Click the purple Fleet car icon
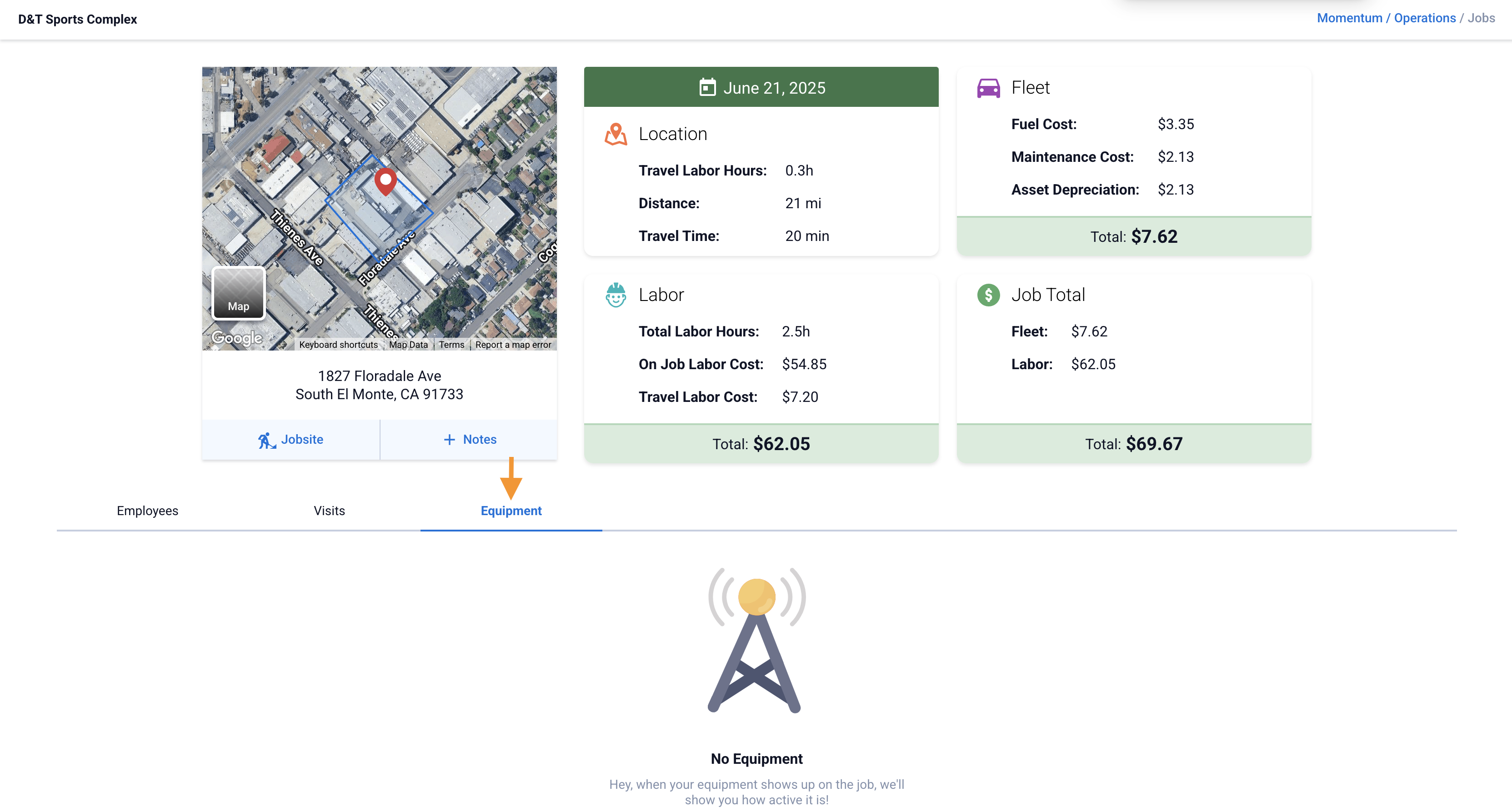1512x812 pixels. pyautogui.click(x=988, y=88)
